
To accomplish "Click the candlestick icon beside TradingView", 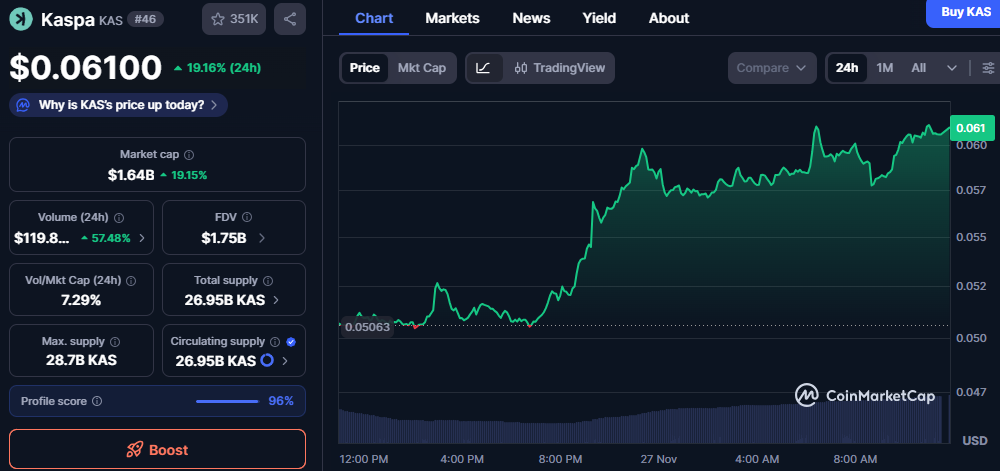I will [x=521, y=68].
